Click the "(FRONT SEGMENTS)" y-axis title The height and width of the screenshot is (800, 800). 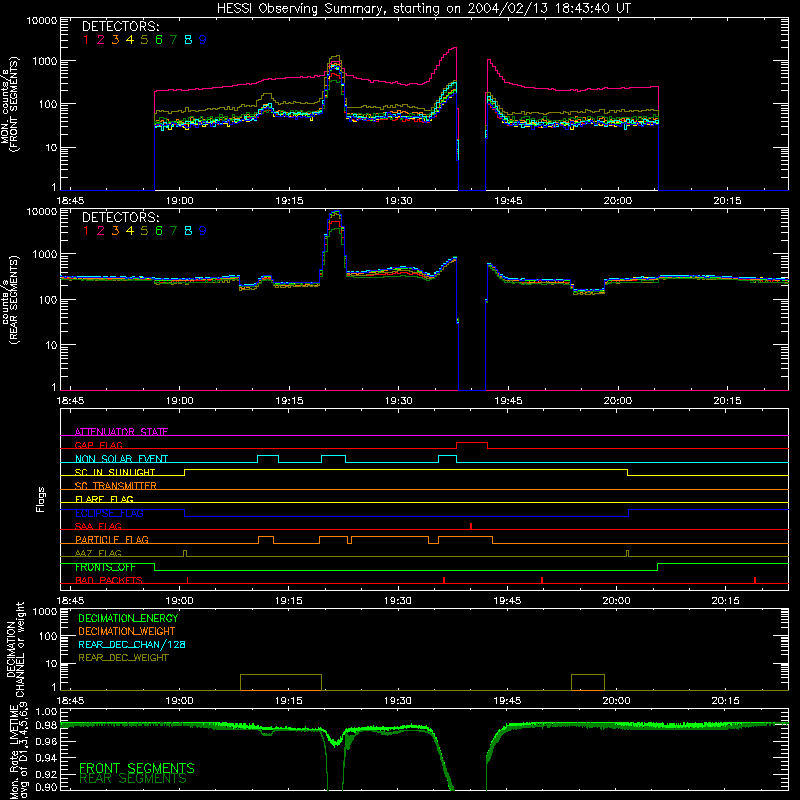14,104
